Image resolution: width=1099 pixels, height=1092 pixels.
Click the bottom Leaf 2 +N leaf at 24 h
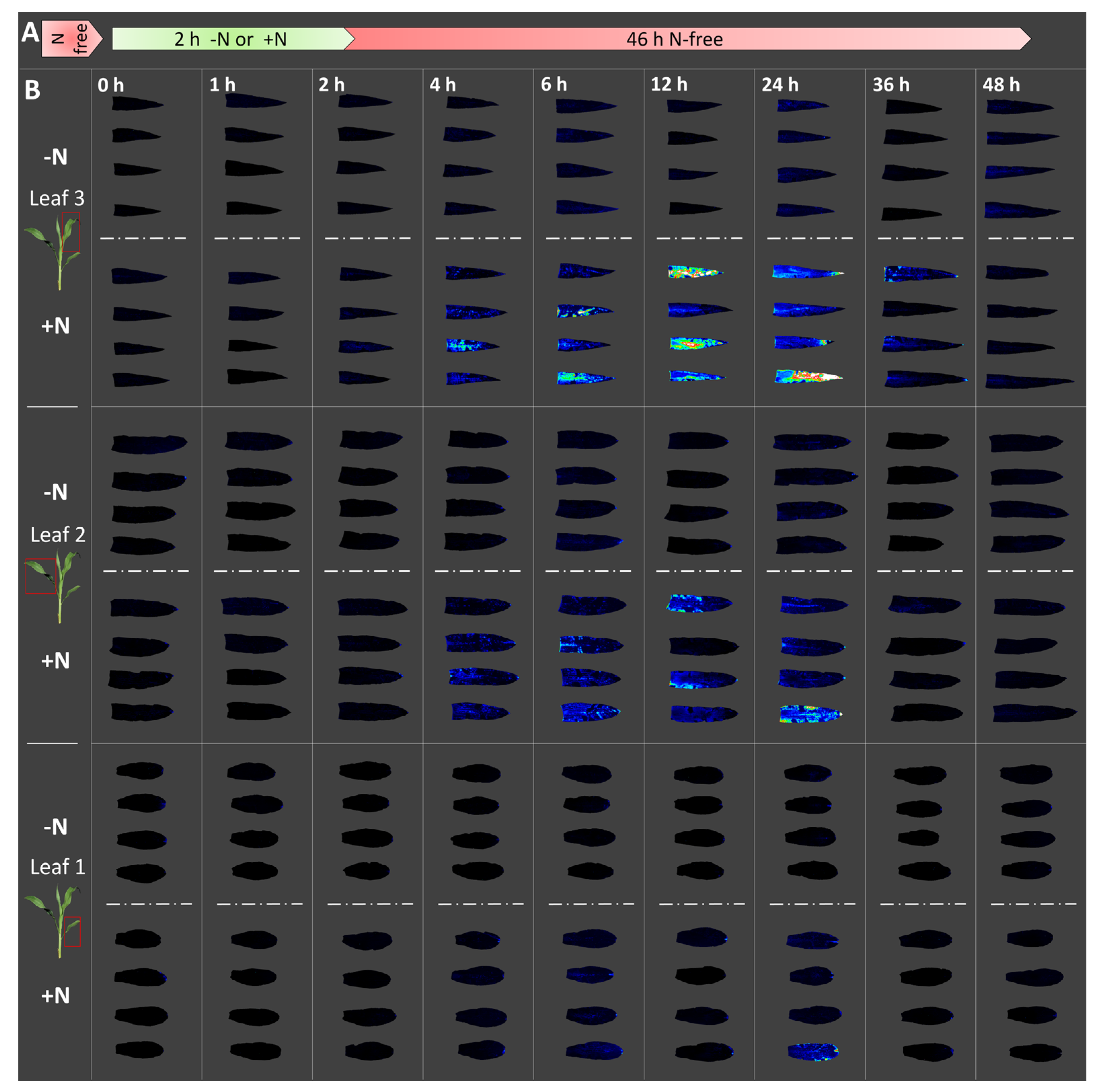coord(811,714)
